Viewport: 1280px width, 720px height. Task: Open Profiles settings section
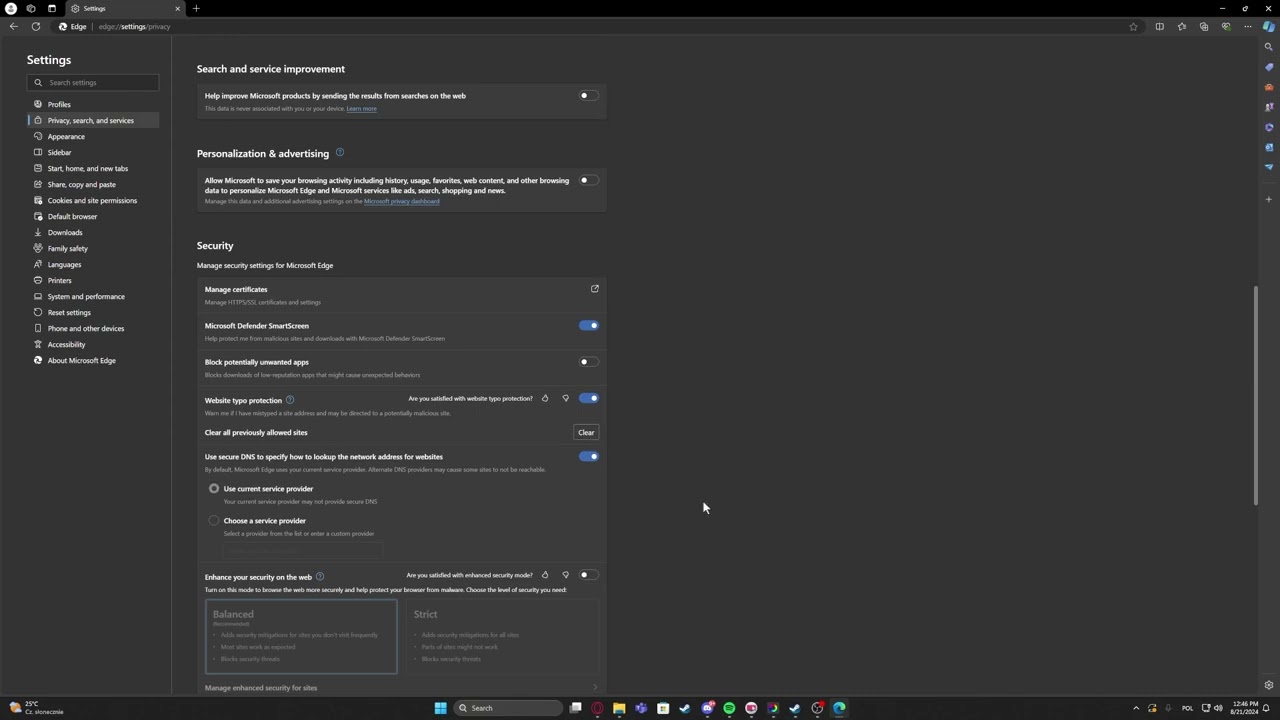(x=92, y=104)
